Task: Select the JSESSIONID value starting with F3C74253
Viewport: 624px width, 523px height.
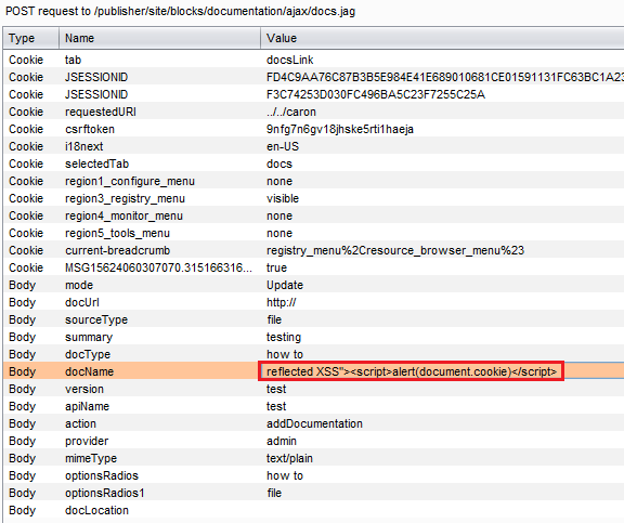Action: (375, 95)
